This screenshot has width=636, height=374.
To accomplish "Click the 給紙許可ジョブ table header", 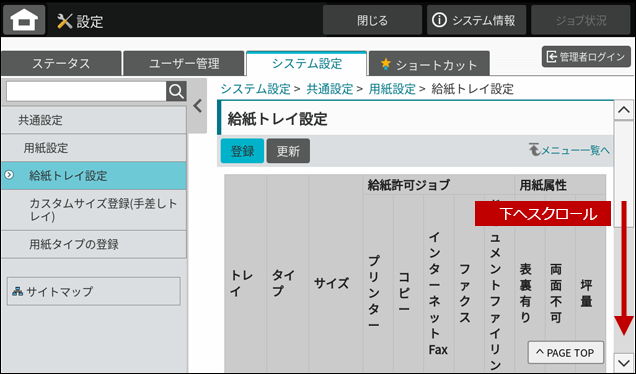I will click(438, 185).
